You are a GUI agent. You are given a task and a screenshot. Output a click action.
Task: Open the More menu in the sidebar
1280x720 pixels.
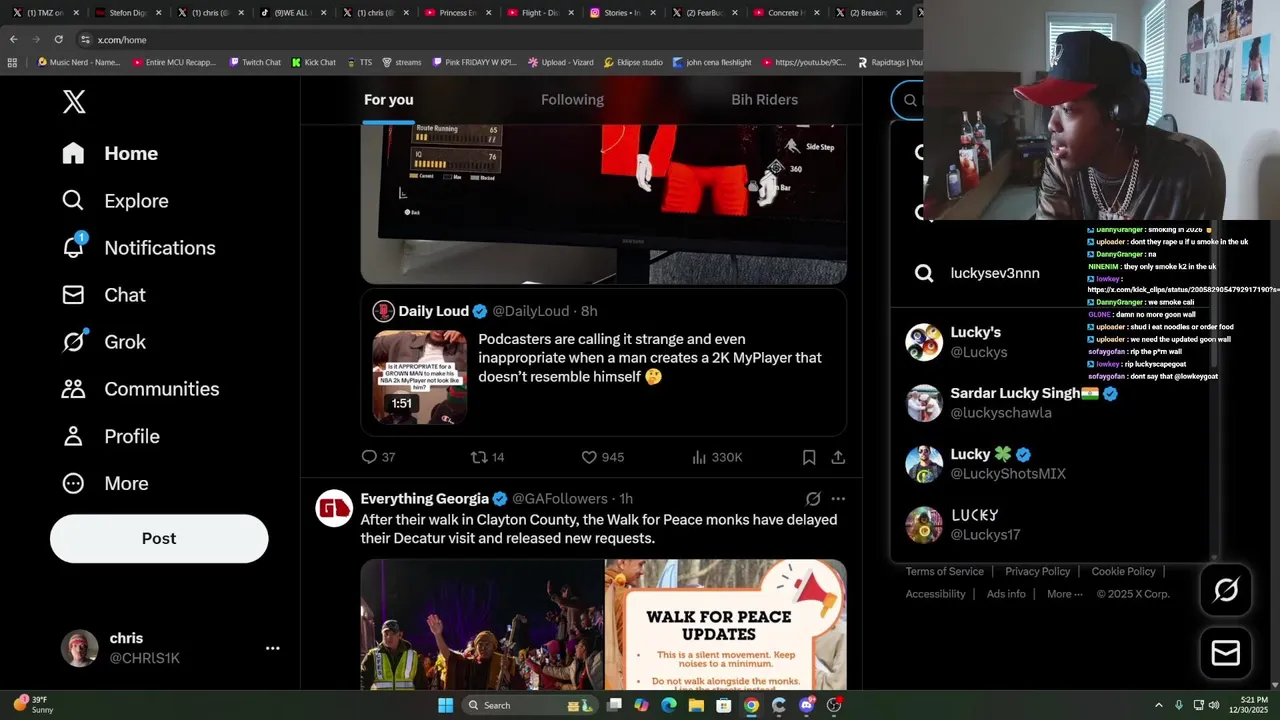click(x=105, y=483)
